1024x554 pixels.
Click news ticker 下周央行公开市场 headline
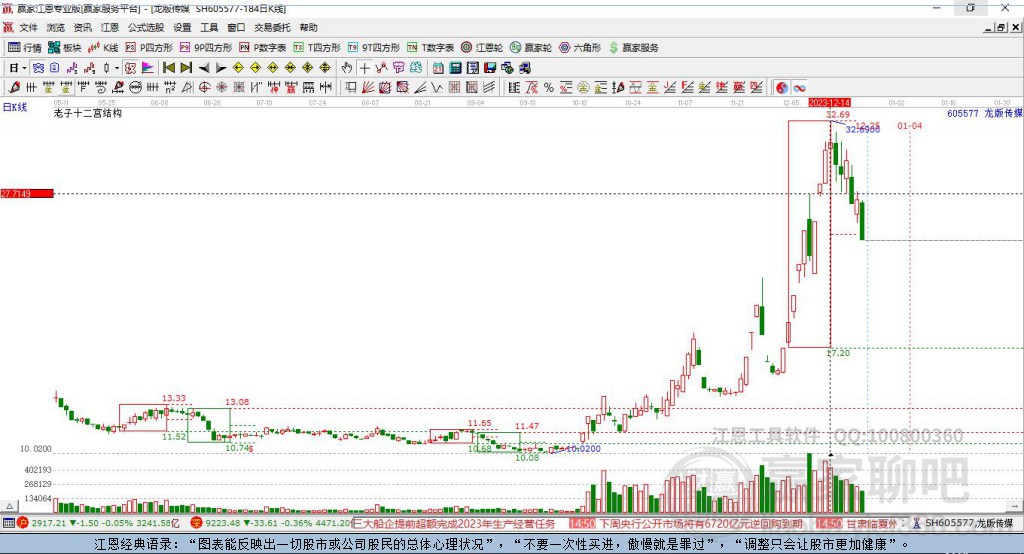pos(701,524)
